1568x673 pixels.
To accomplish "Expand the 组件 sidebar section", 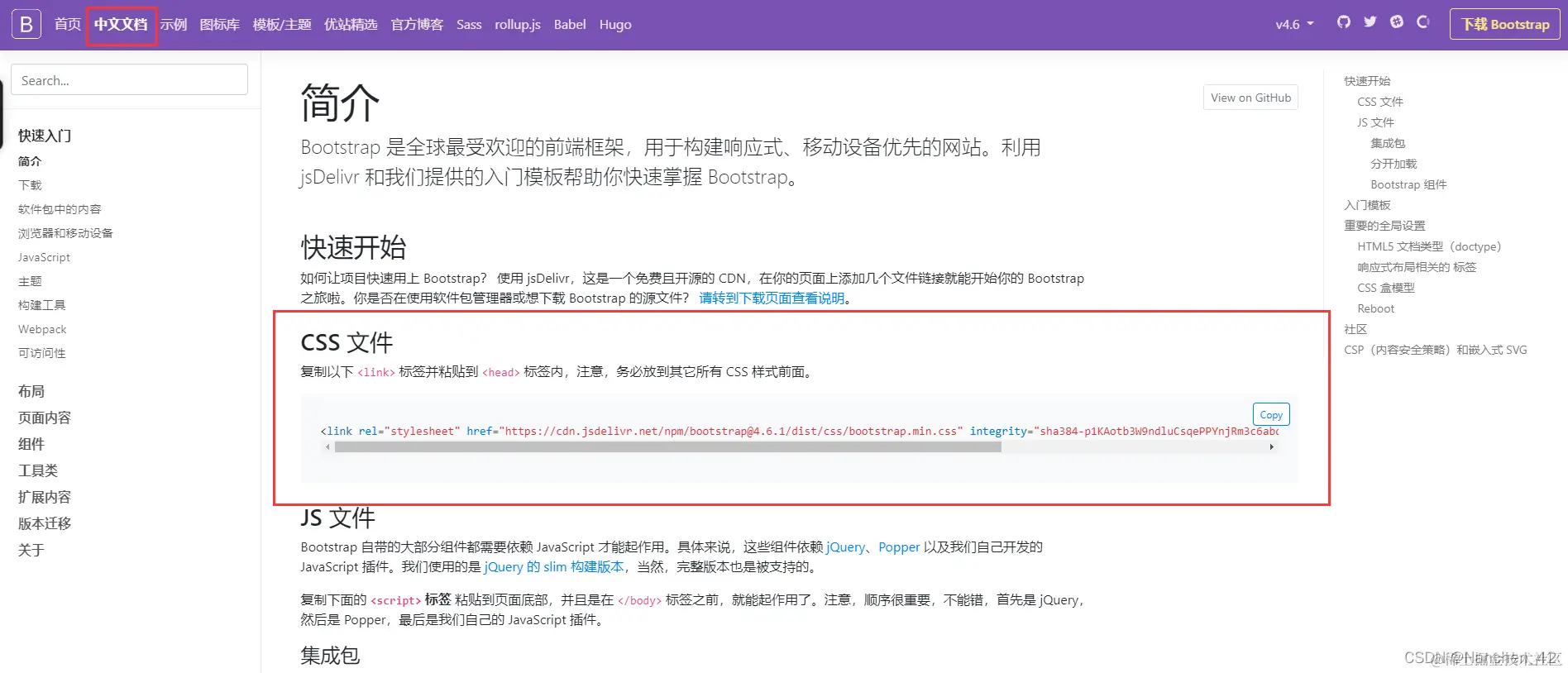I will pos(31,445).
